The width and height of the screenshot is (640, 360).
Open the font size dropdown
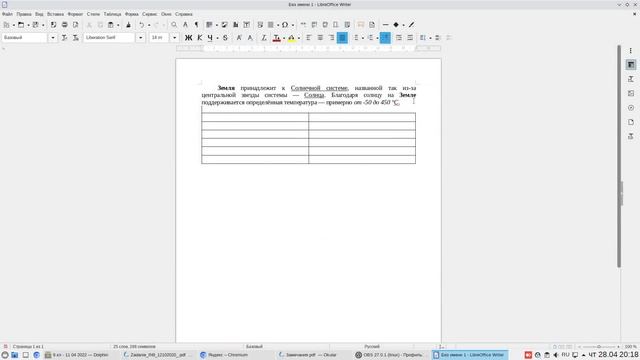[174, 38]
